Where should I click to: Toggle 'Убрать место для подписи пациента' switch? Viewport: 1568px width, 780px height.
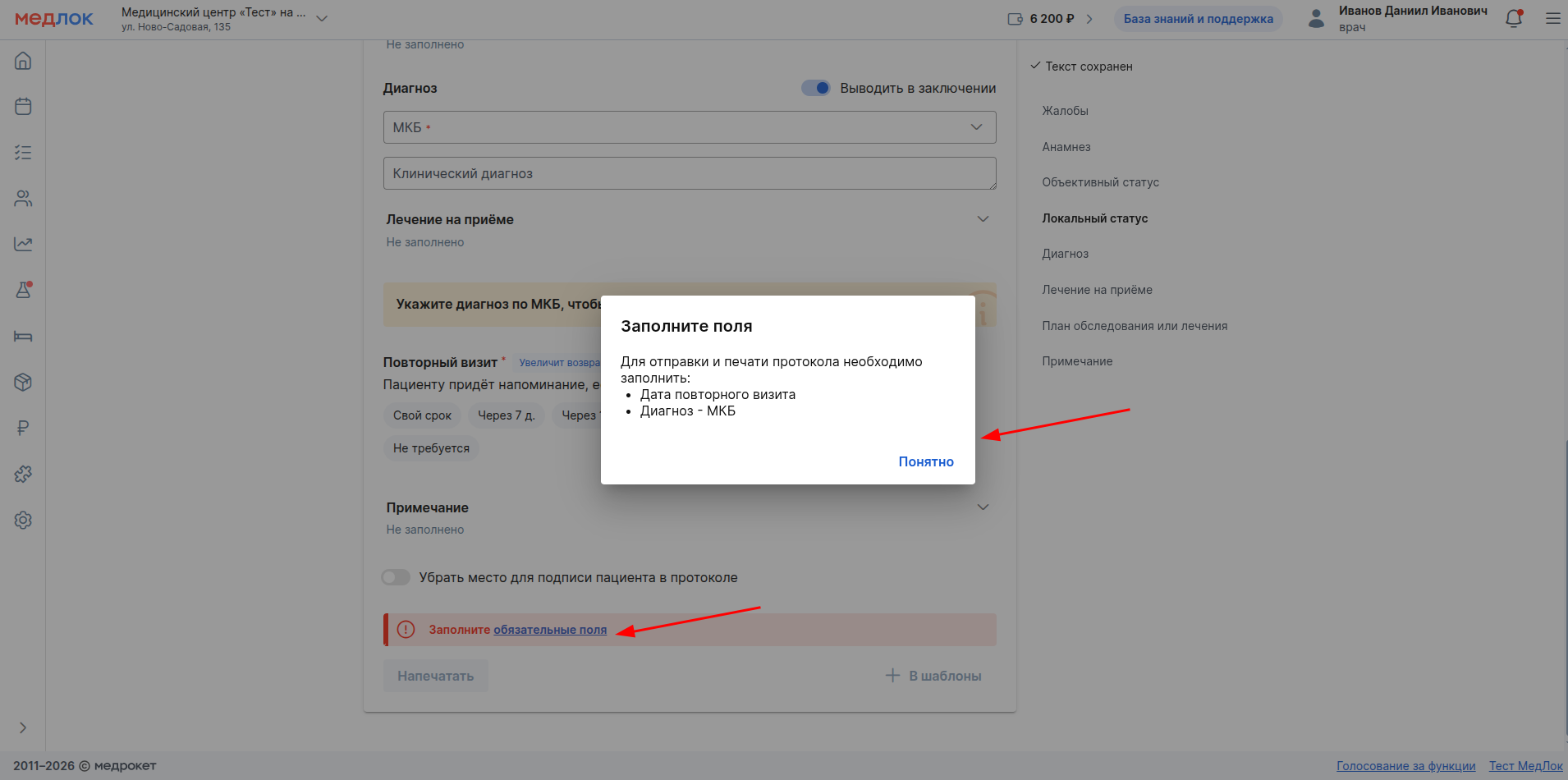coord(396,577)
